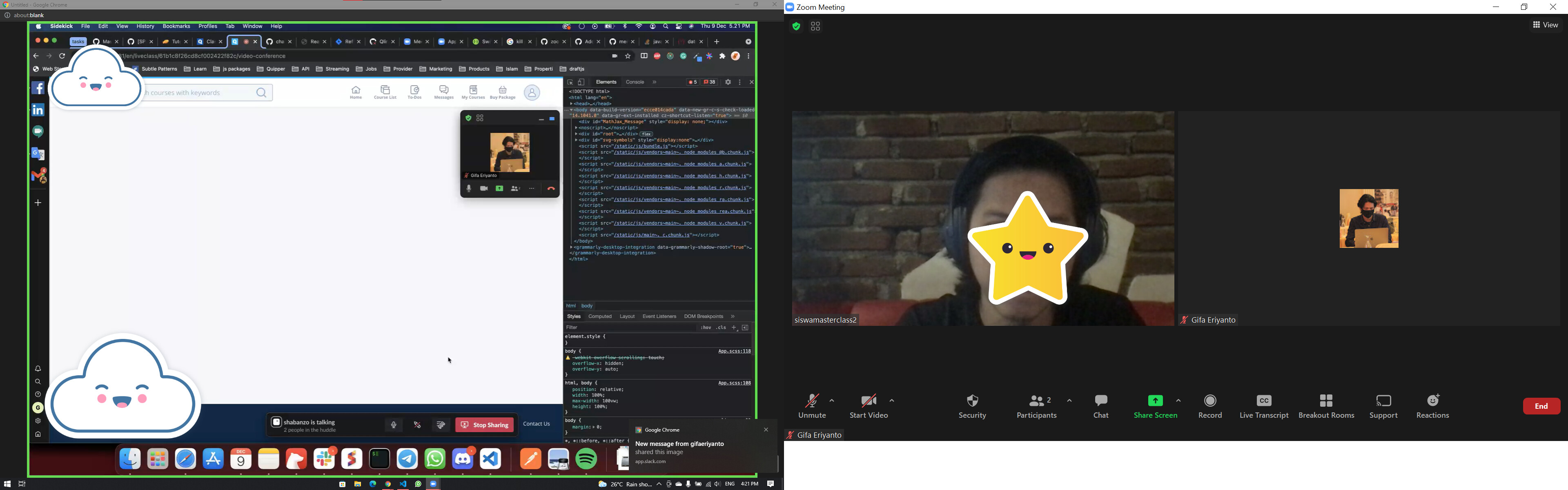Image resolution: width=1568 pixels, height=490 pixels.
Task: Open the Course List page
Action: tap(385, 93)
